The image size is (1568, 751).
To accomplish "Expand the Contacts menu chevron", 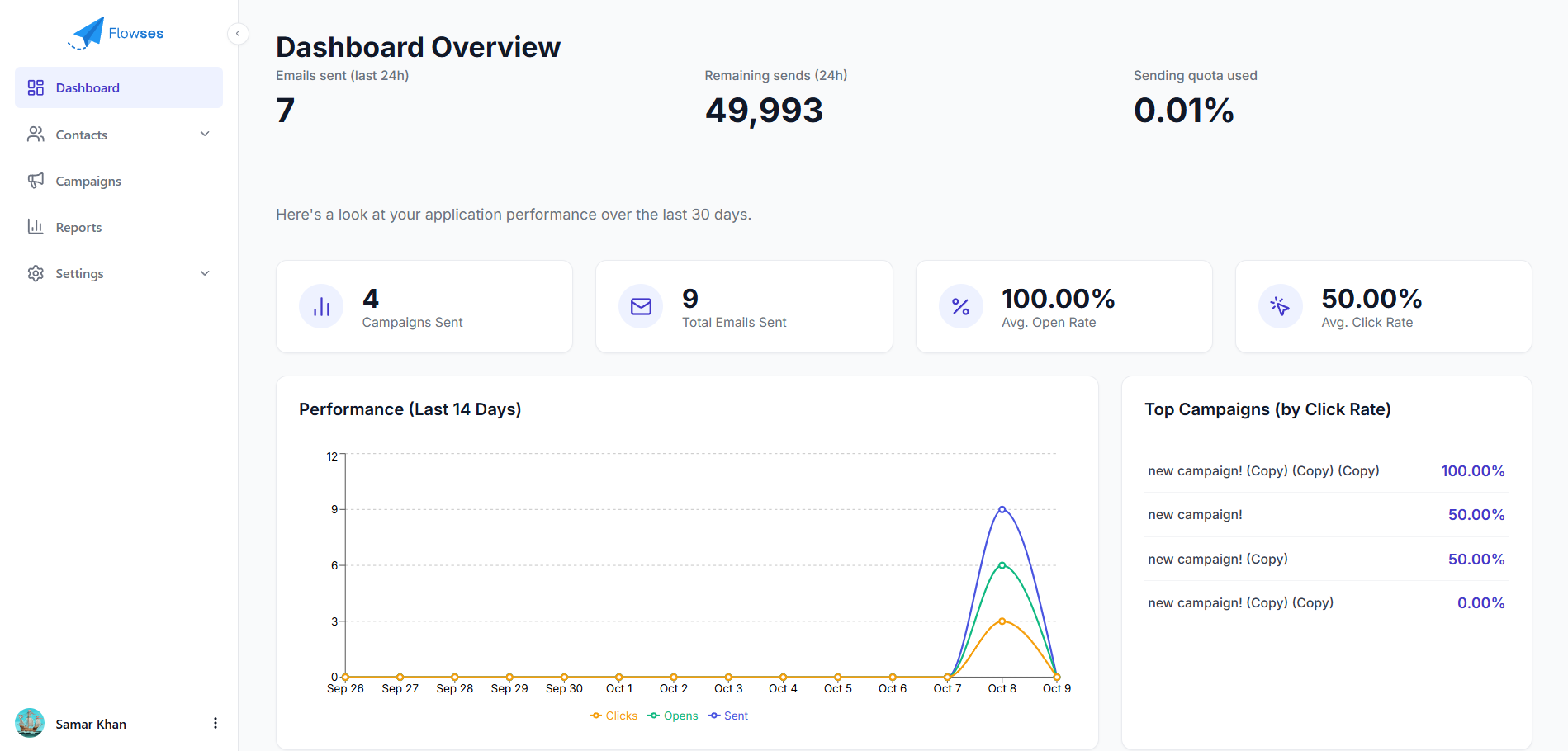I will [205, 134].
